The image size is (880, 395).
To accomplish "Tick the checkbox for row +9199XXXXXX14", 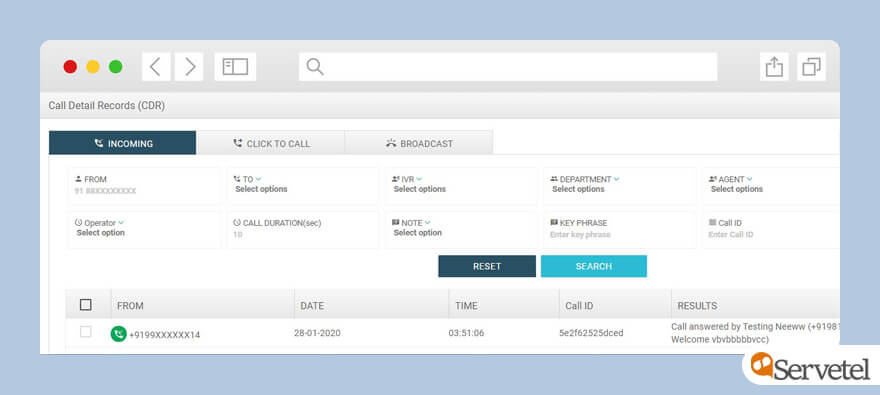I will click(85, 332).
